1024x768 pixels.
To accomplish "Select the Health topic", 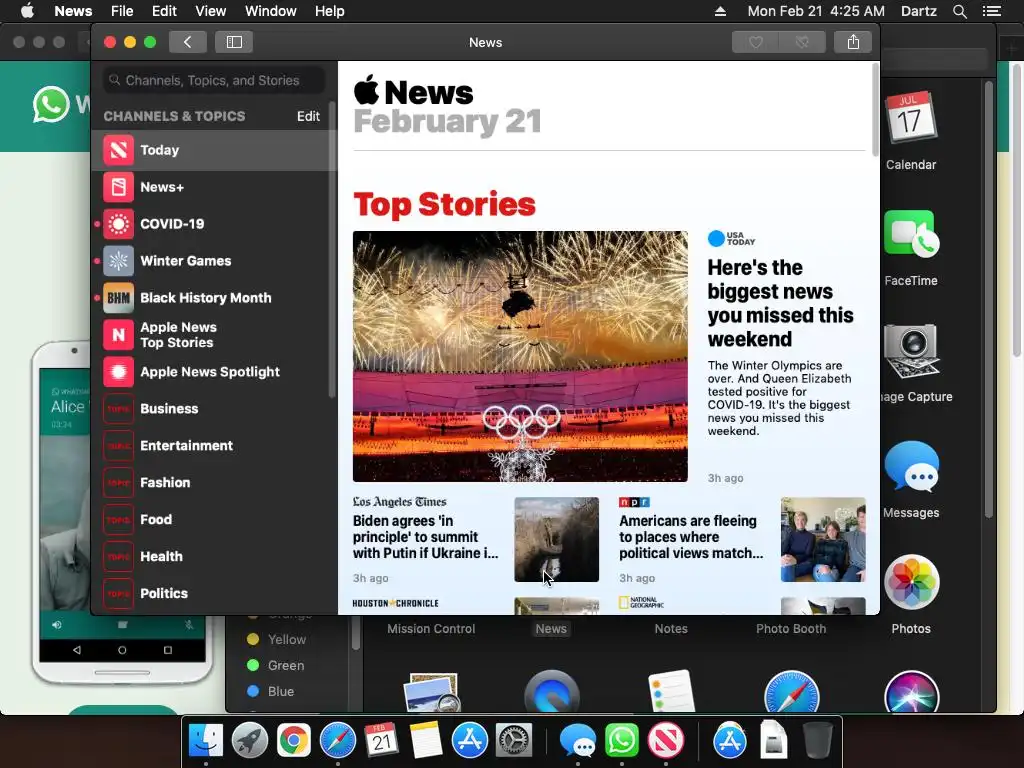I will pos(216,556).
